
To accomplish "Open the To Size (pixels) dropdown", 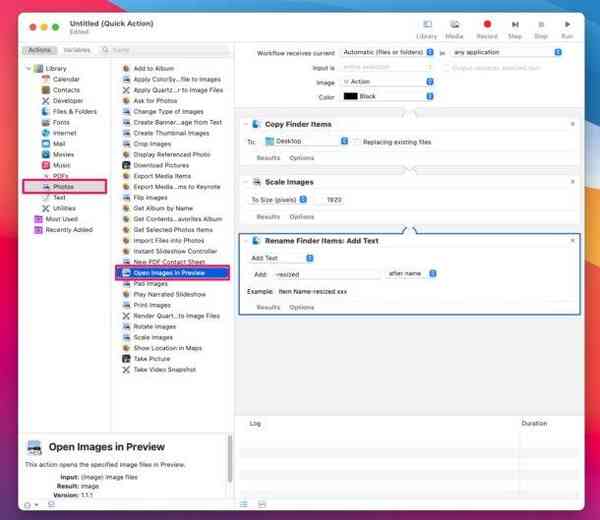I will coord(278,200).
